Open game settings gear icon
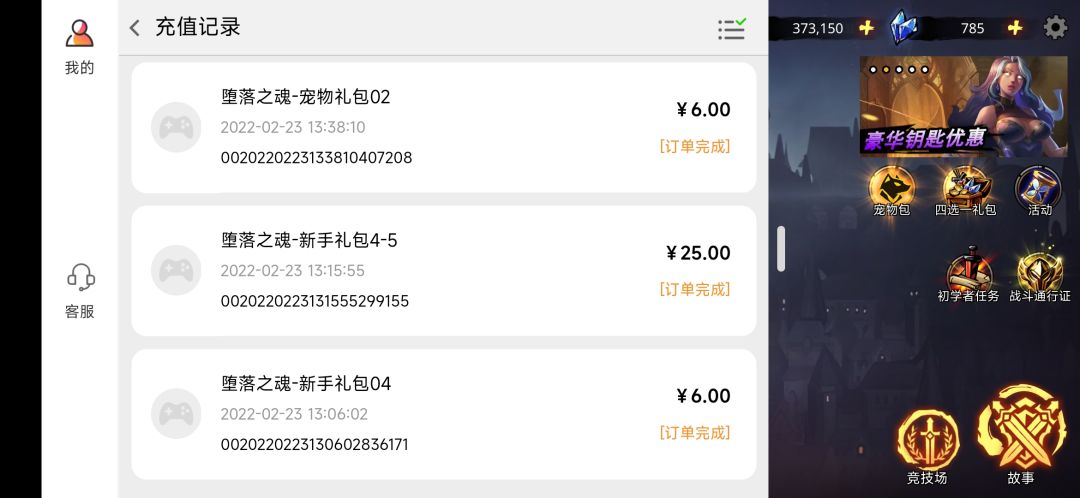 click(x=1055, y=28)
